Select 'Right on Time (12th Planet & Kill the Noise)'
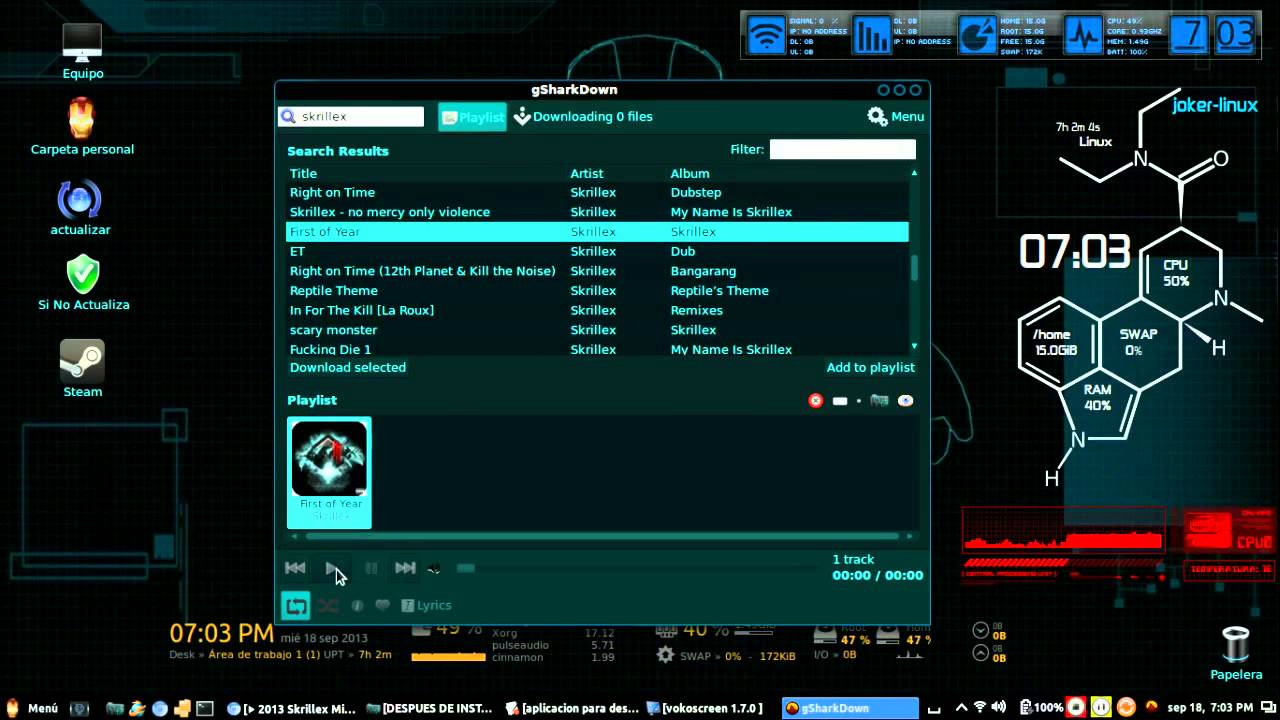This screenshot has height=720, width=1280. [x=597, y=271]
